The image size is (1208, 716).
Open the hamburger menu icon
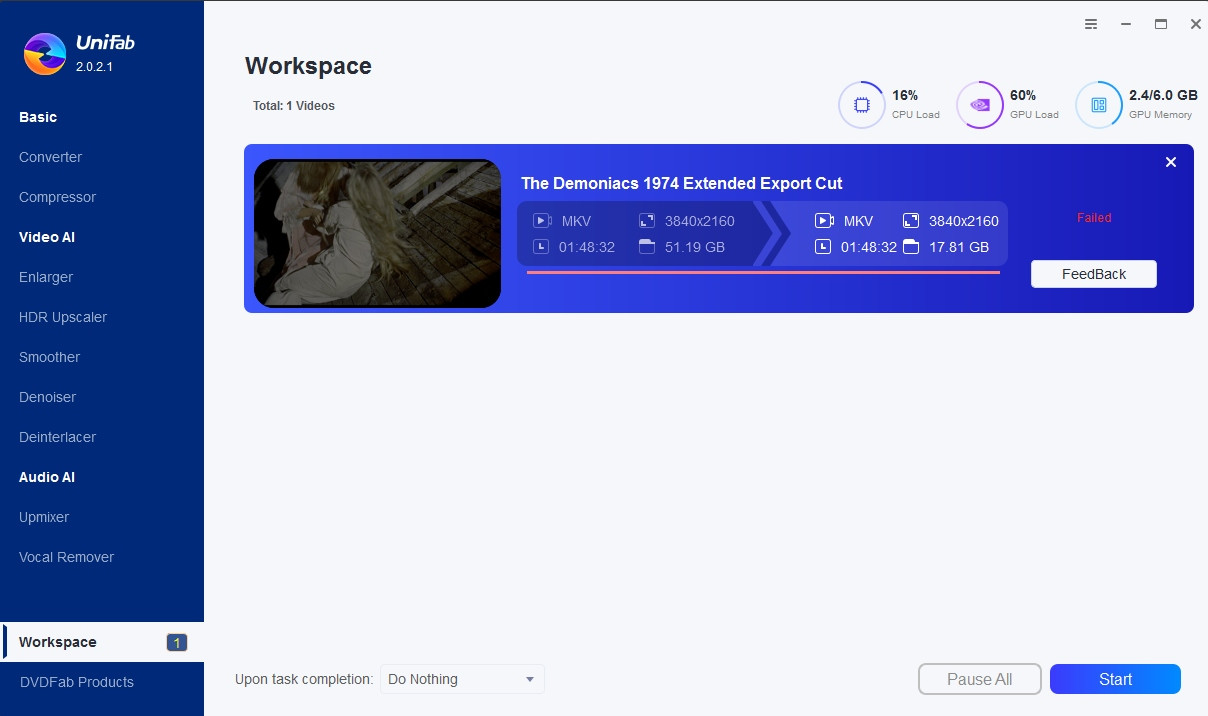point(1091,24)
